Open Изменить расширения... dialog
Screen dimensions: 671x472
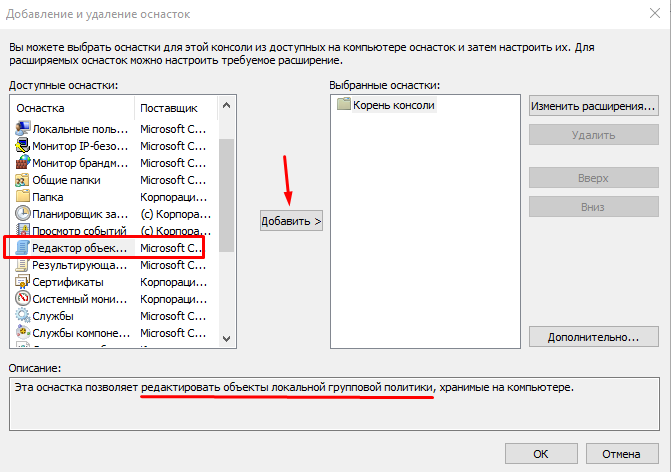(594, 106)
